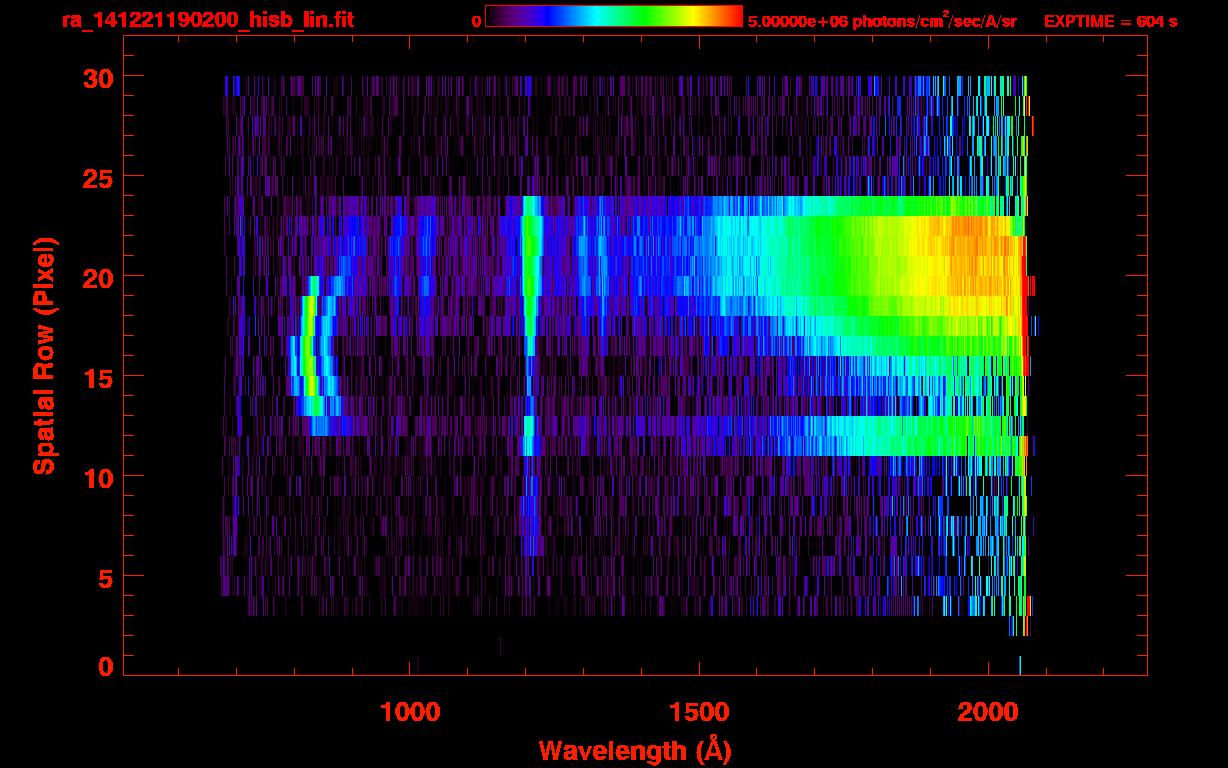Click the 0 spatial row tick label
The width and height of the screenshot is (1228, 768).
pos(104,666)
